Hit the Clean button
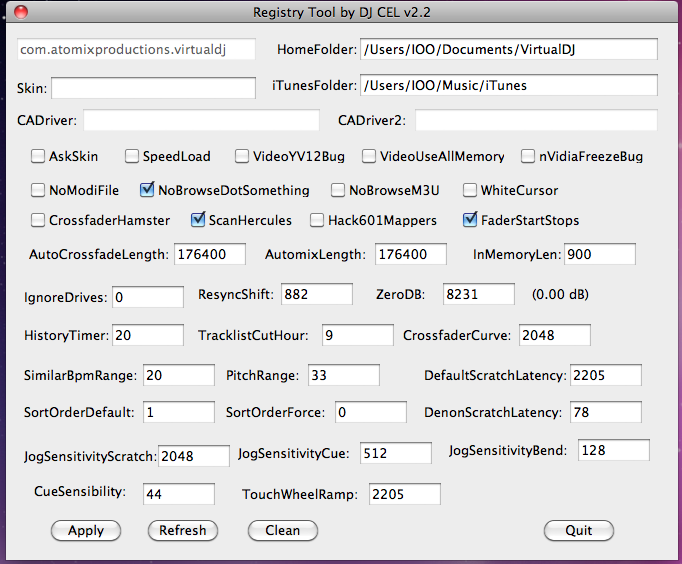This screenshot has height=564, width=682. tap(282, 530)
